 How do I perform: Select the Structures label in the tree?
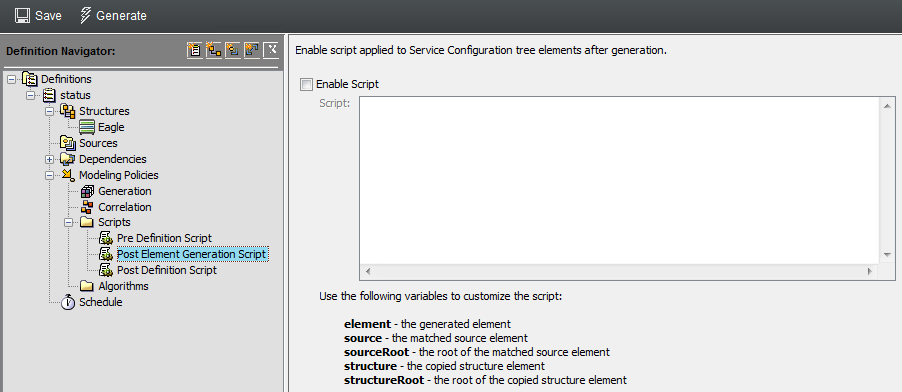(x=104, y=111)
